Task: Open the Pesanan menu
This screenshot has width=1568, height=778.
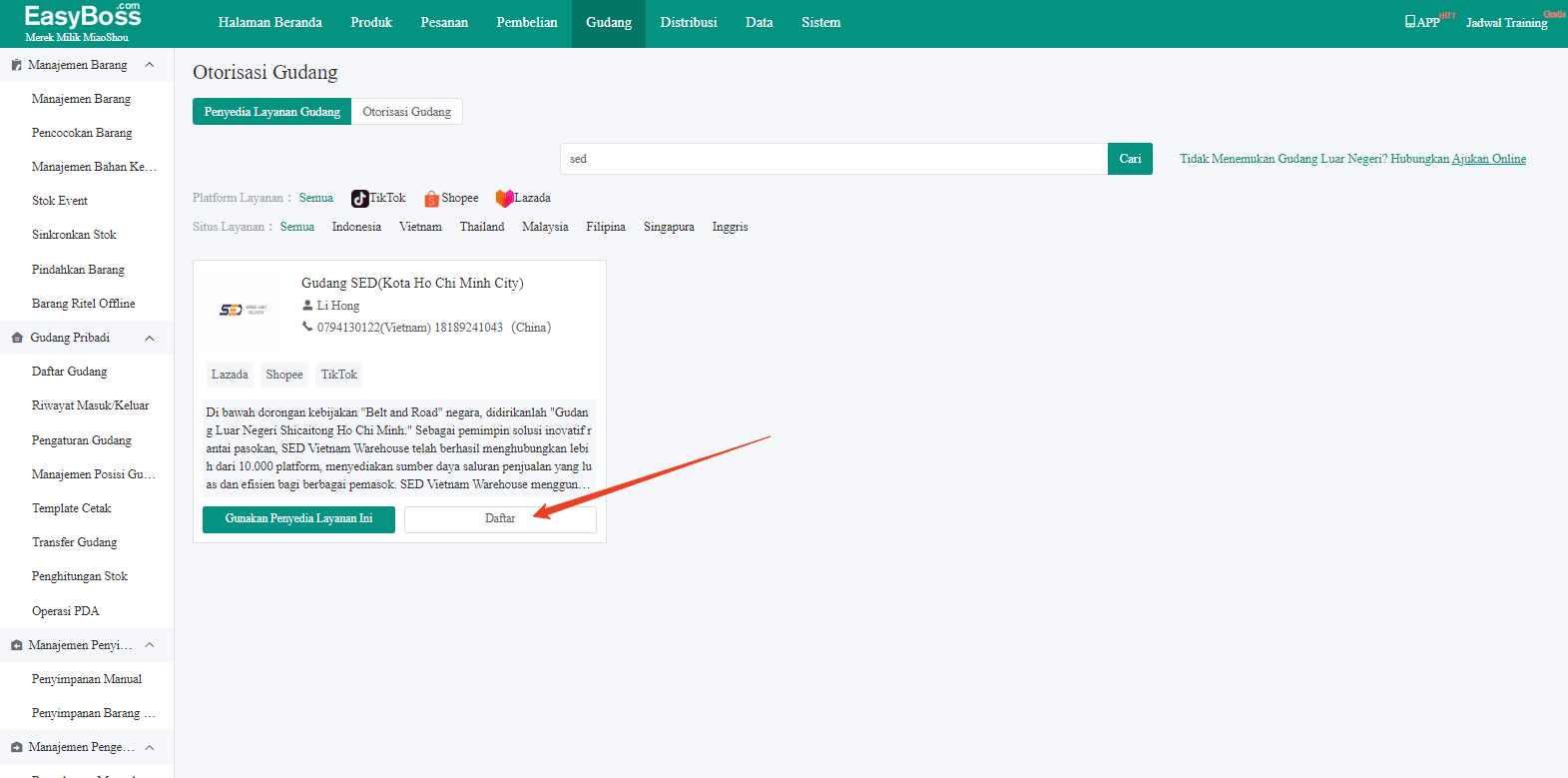Action: coord(444,23)
